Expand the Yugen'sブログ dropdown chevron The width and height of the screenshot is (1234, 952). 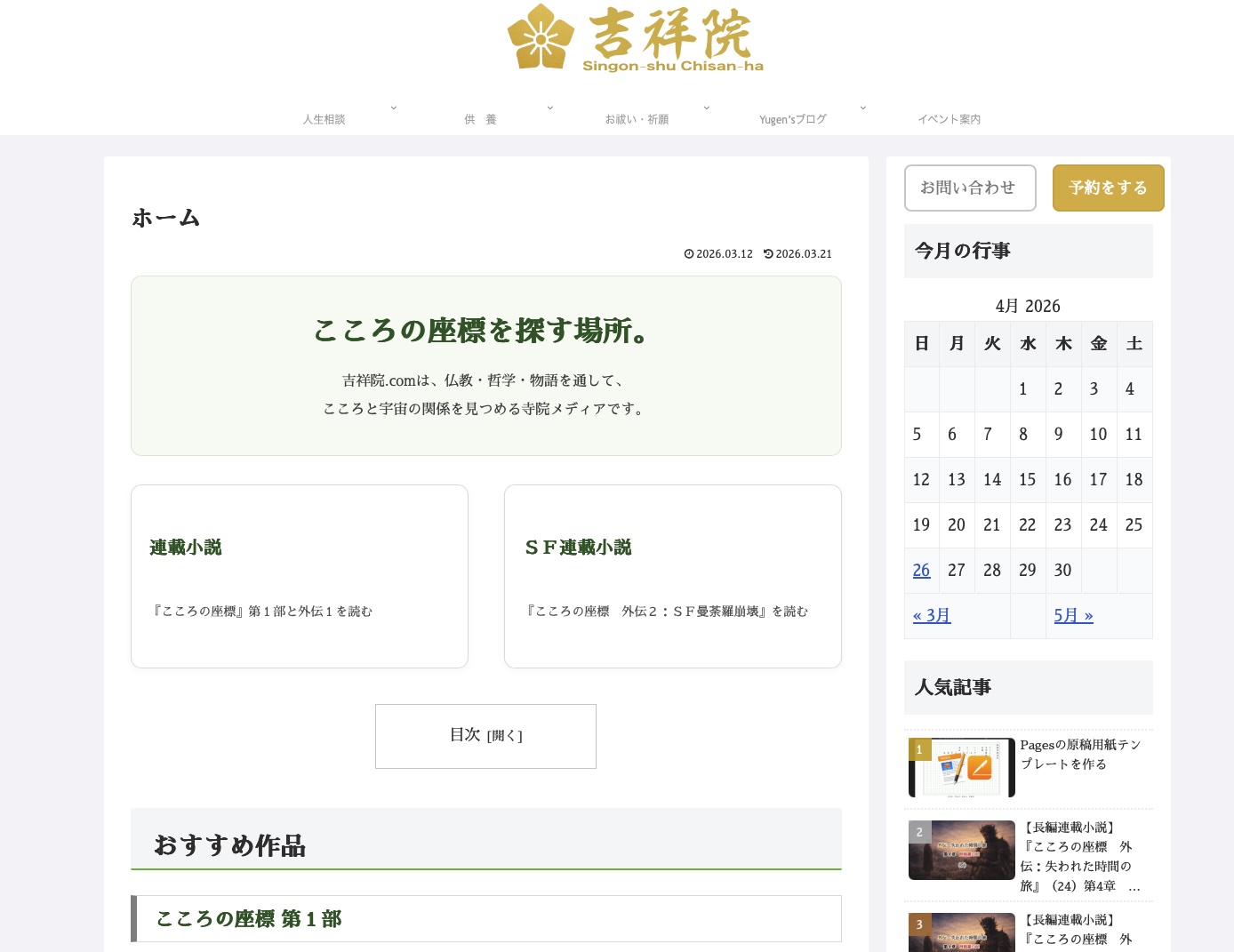point(862,108)
